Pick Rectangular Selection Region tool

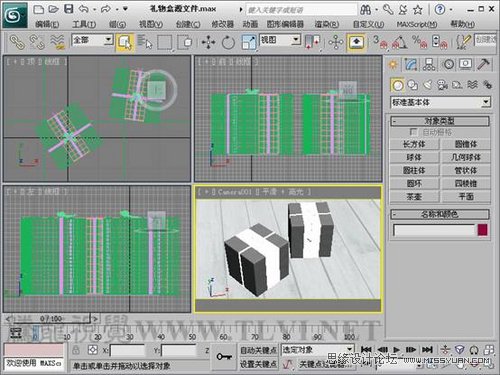tap(165, 42)
